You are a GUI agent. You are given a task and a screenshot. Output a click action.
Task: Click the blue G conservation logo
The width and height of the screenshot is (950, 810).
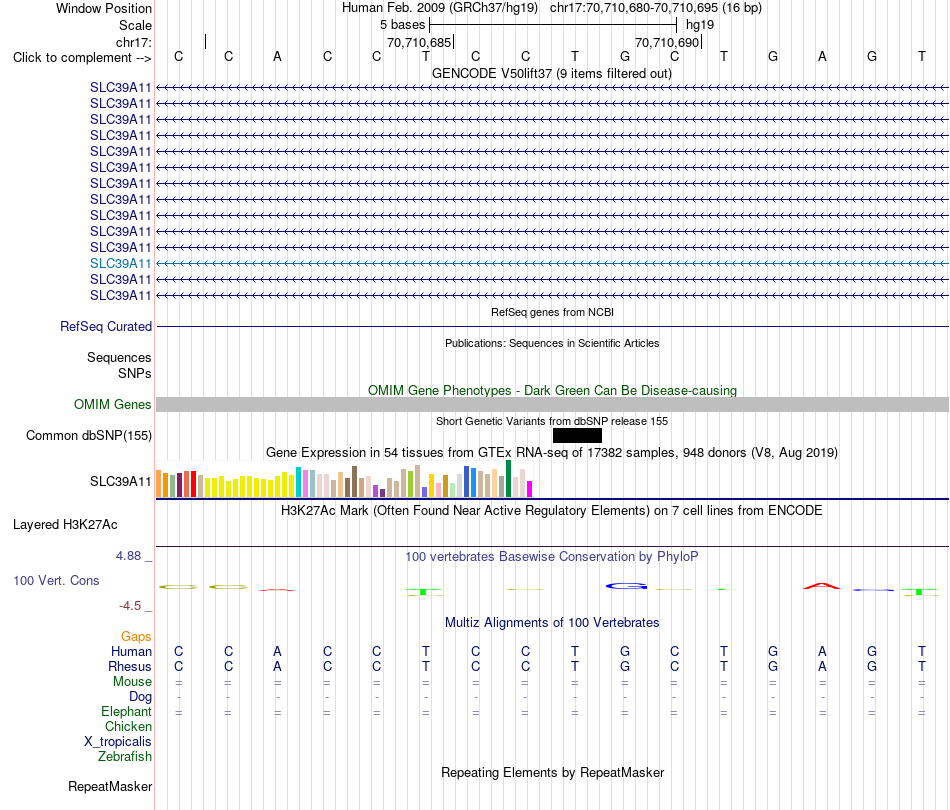tap(626, 586)
